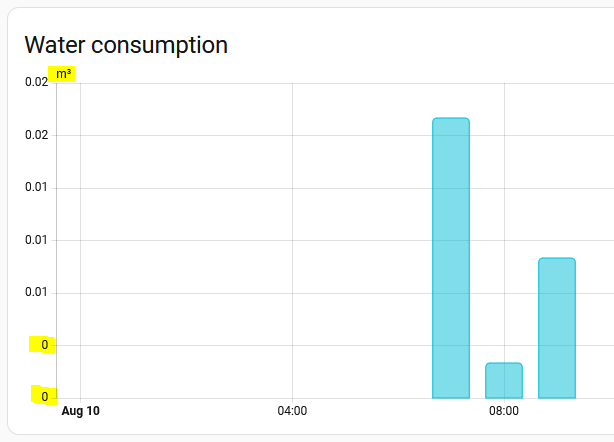Click the vertical y-axis line
The height and width of the screenshot is (442, 614).
(x=56, y=241)
